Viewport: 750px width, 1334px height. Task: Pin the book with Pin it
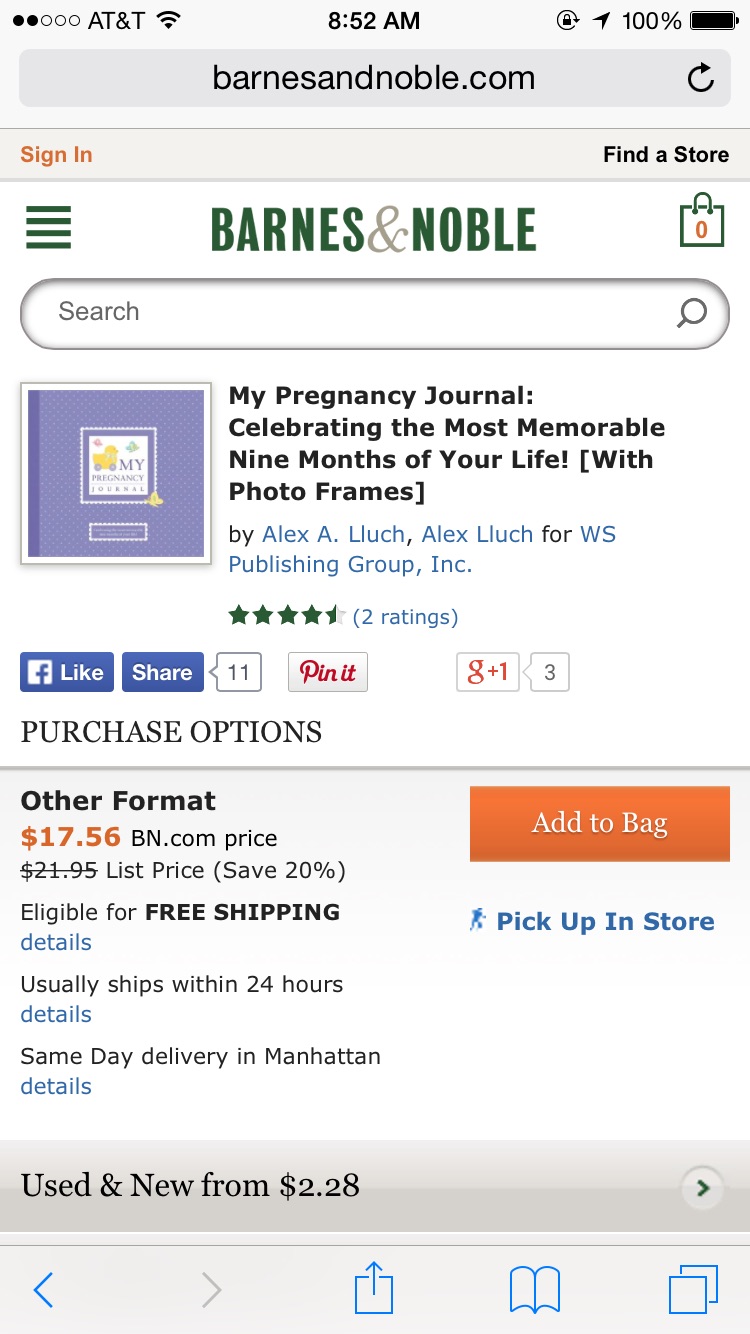tap(328, 672)
